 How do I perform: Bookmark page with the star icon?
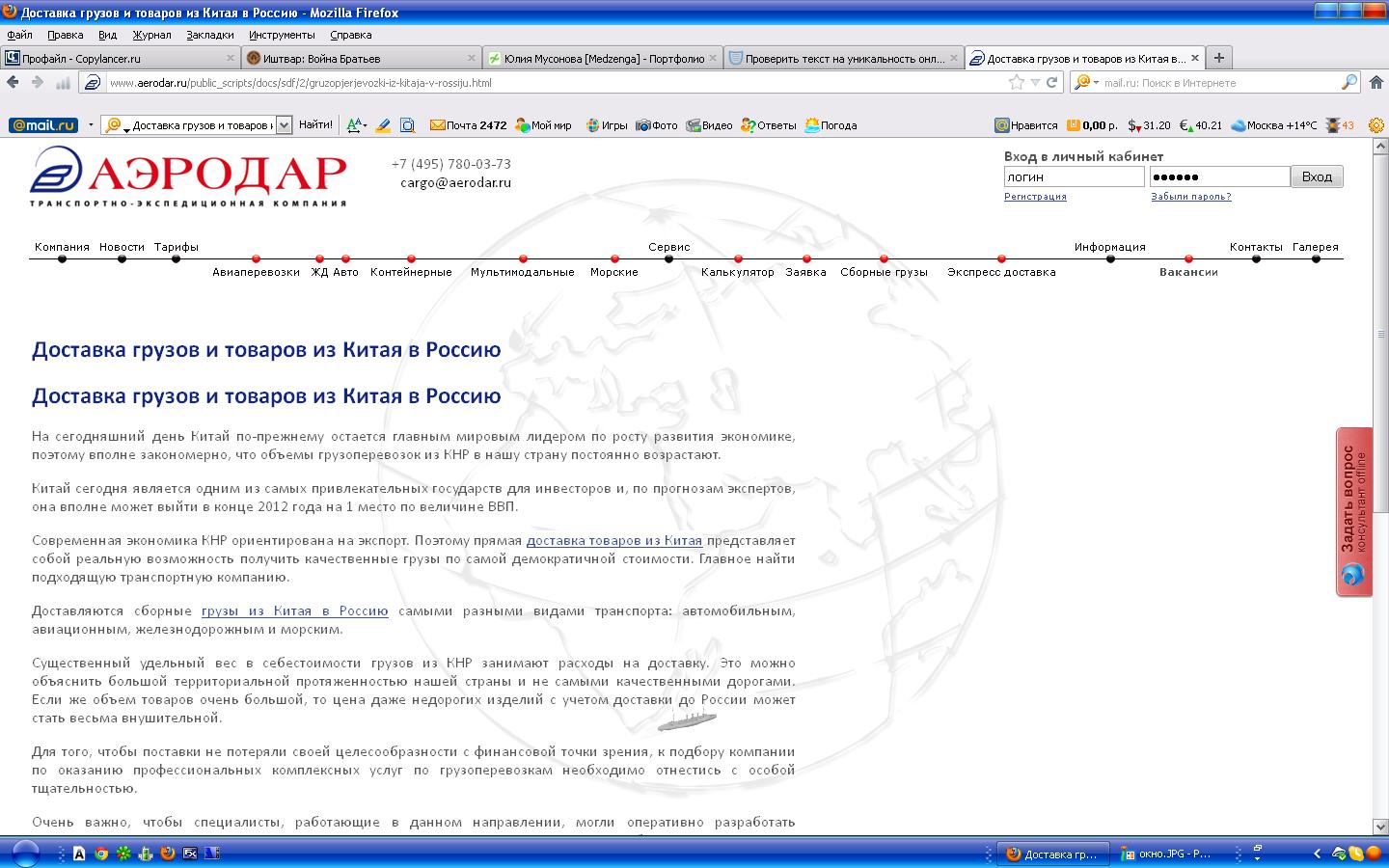point(1017,82)
